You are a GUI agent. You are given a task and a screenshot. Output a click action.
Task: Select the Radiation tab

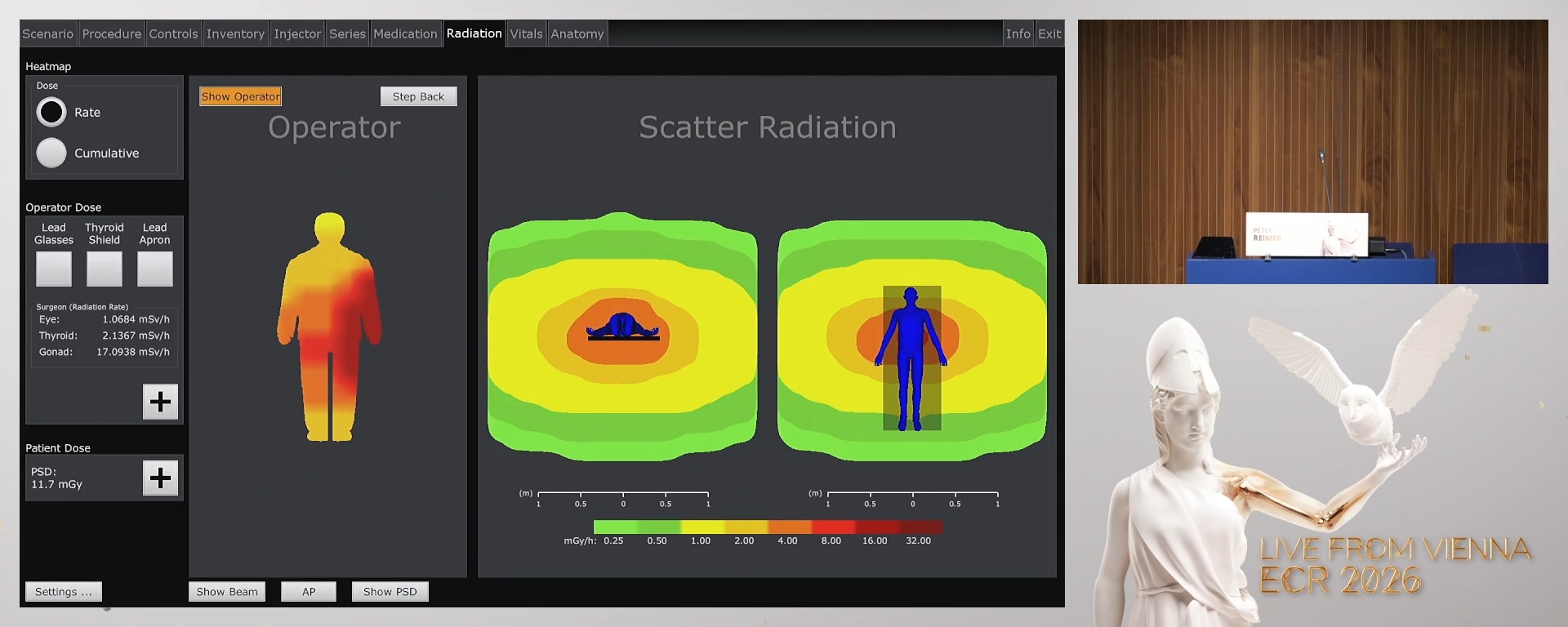pos(474,33)
